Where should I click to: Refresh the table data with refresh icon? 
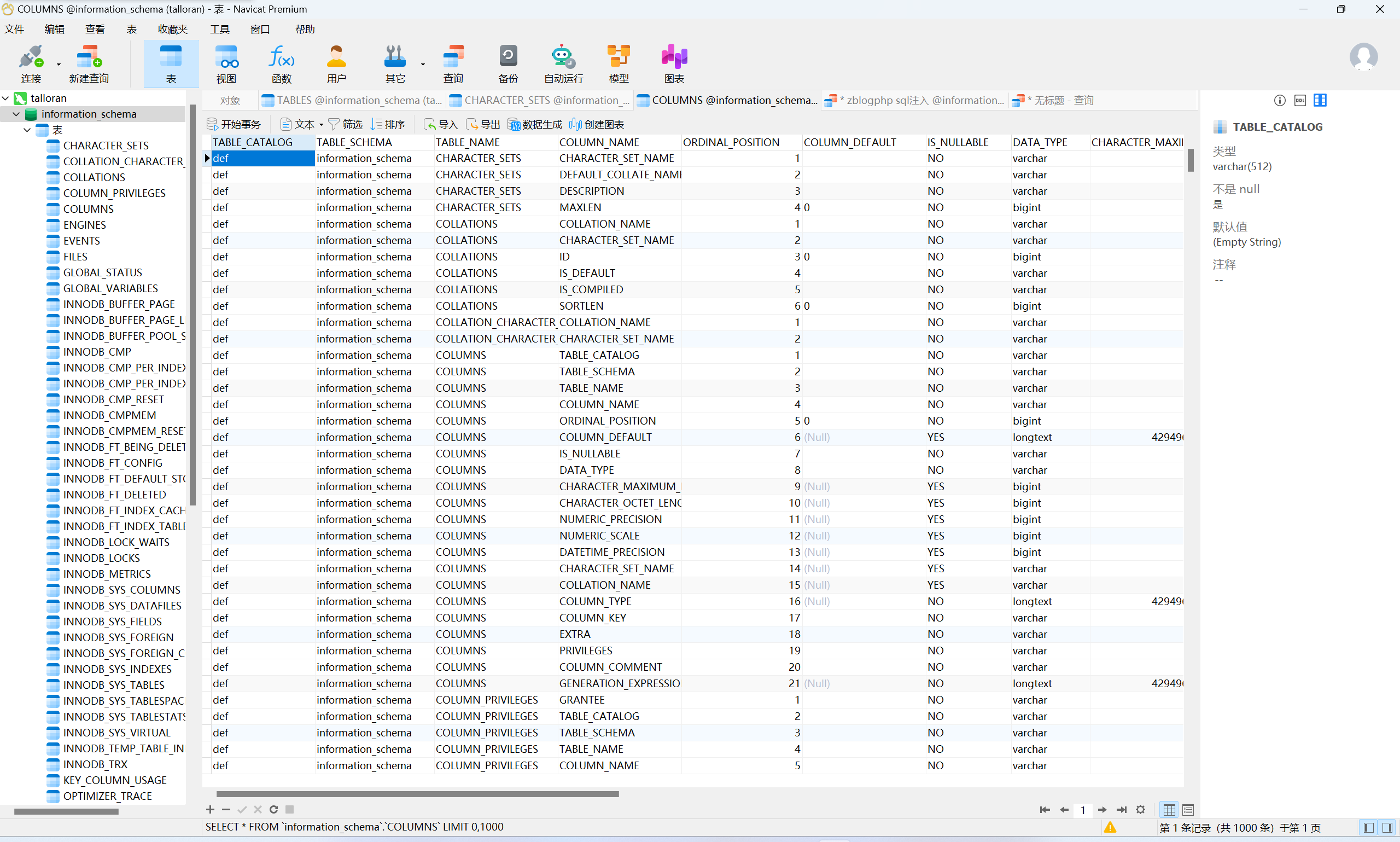pyautogui.click(x=273, y=810)
